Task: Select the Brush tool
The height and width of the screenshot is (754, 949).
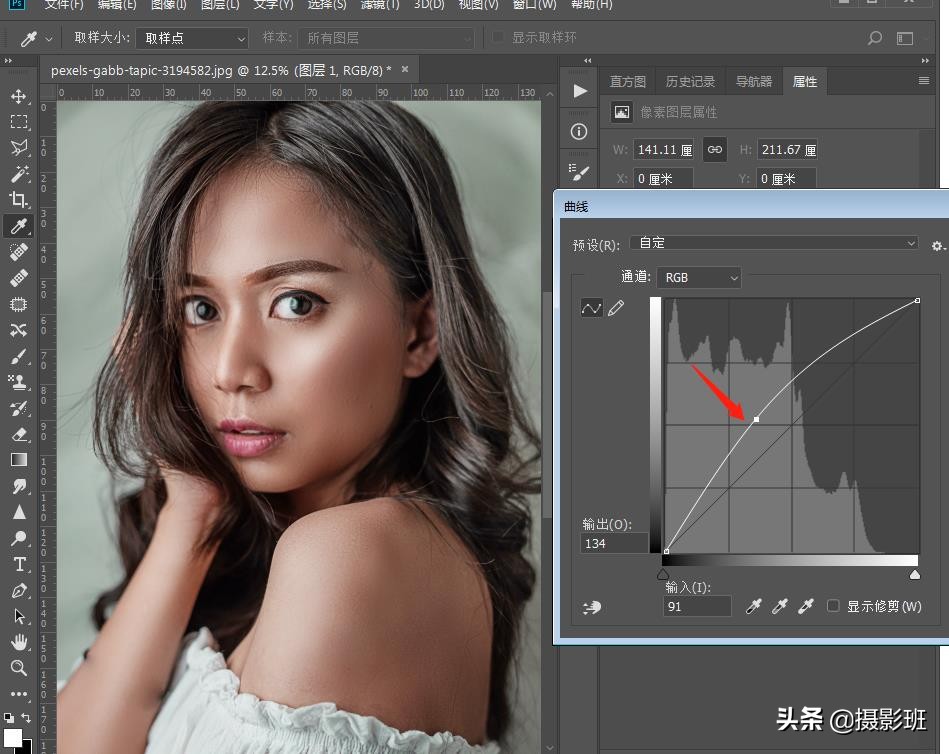Action: coord(19,356)
